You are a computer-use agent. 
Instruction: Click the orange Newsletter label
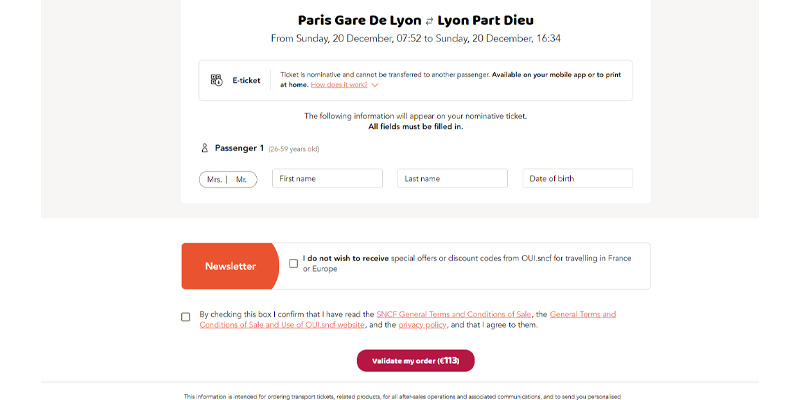231,266
